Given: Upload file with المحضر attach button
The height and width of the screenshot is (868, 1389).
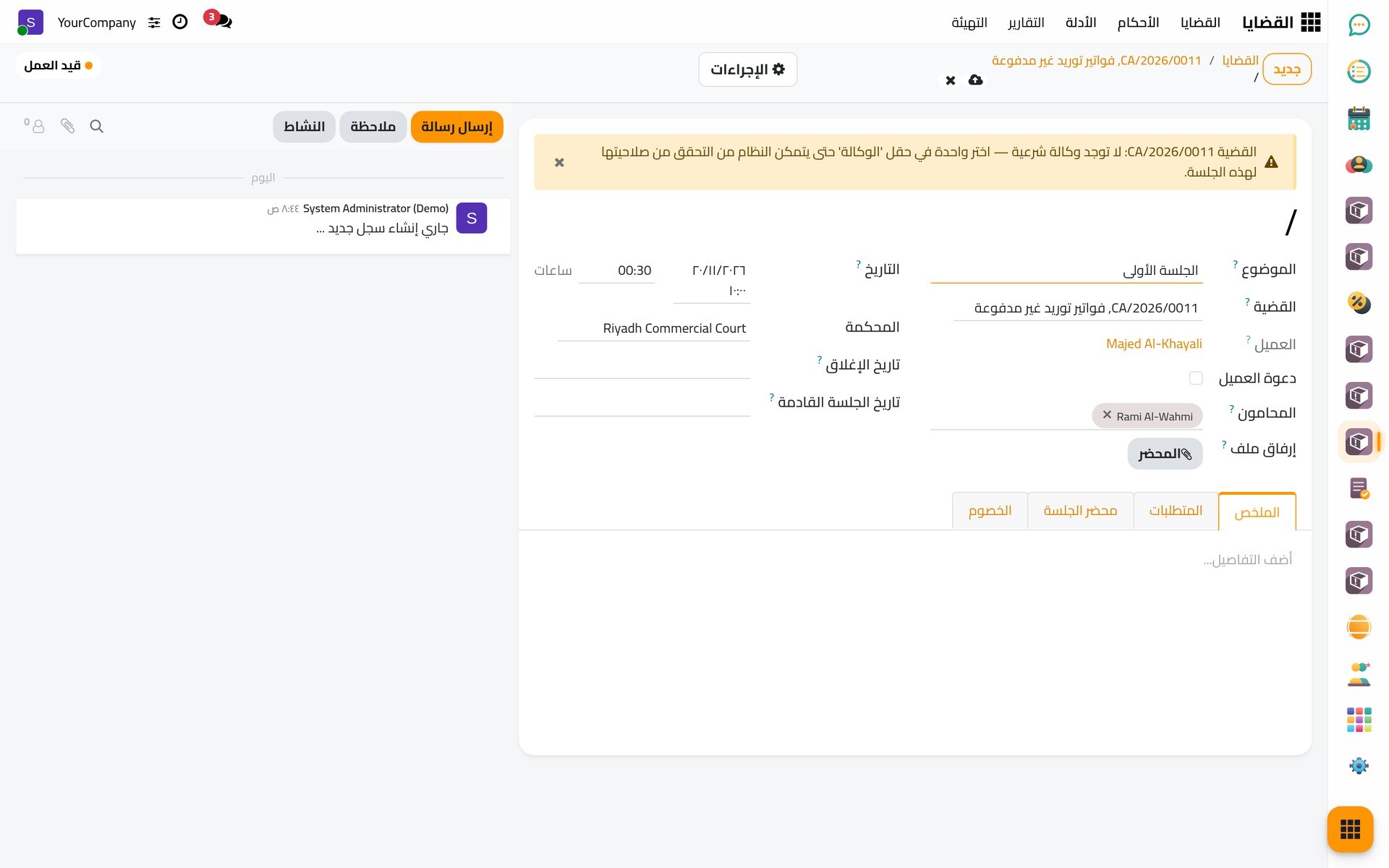Looking at the screenshot, I should click(1165, 454).
